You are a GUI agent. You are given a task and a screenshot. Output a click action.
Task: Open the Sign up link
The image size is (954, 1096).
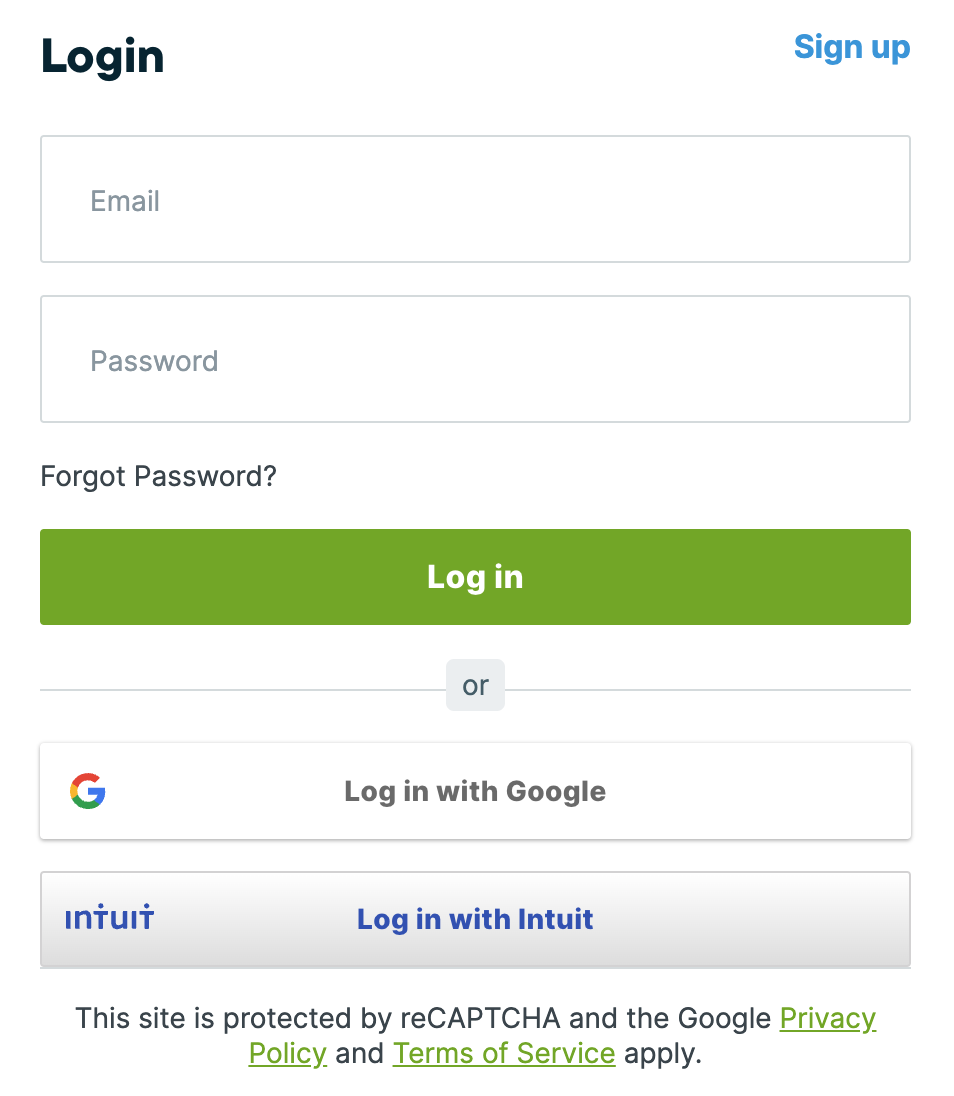[851, 47]
